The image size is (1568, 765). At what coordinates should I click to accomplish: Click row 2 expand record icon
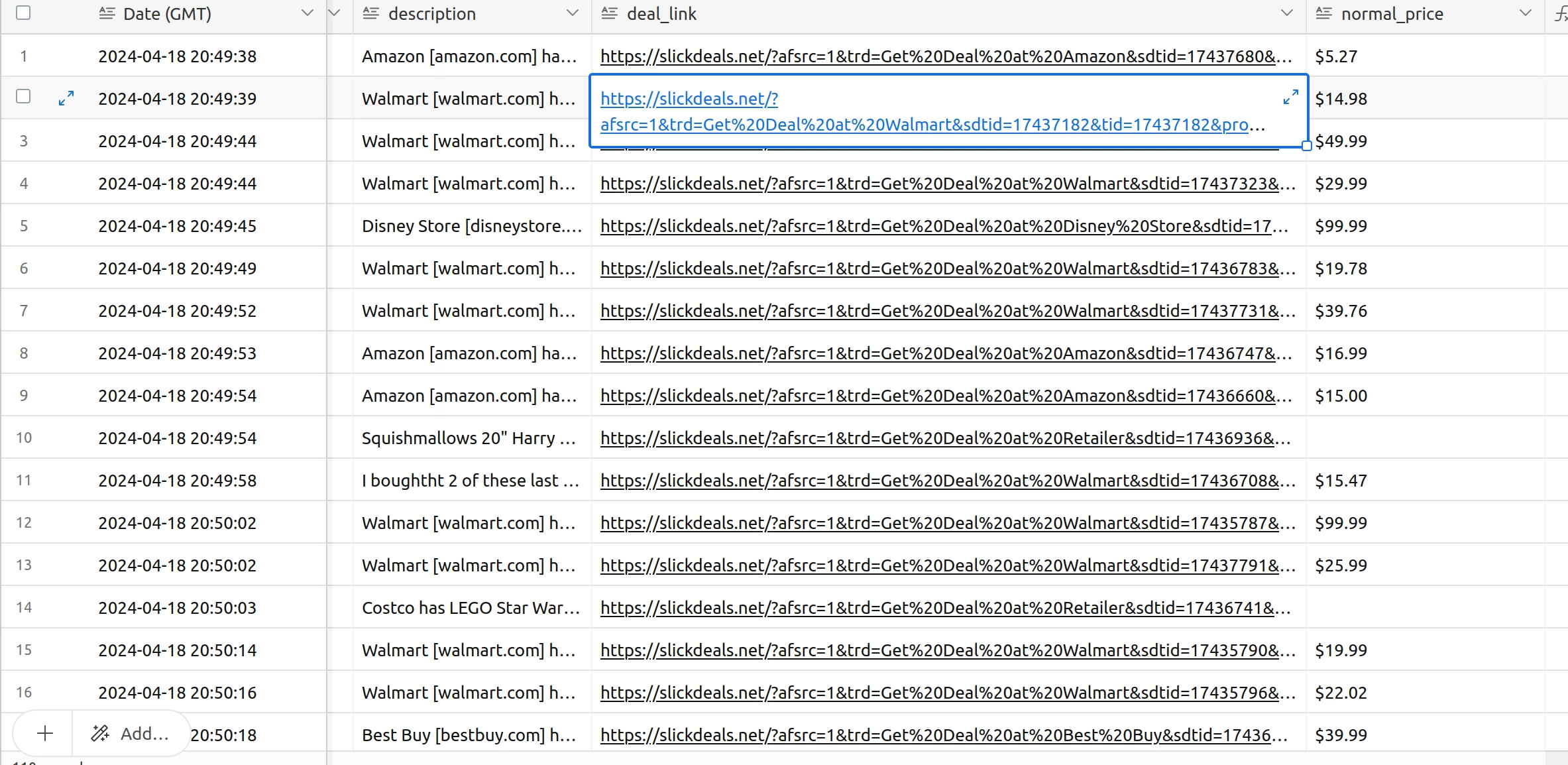pyautogui.click(x=66, y=98)
